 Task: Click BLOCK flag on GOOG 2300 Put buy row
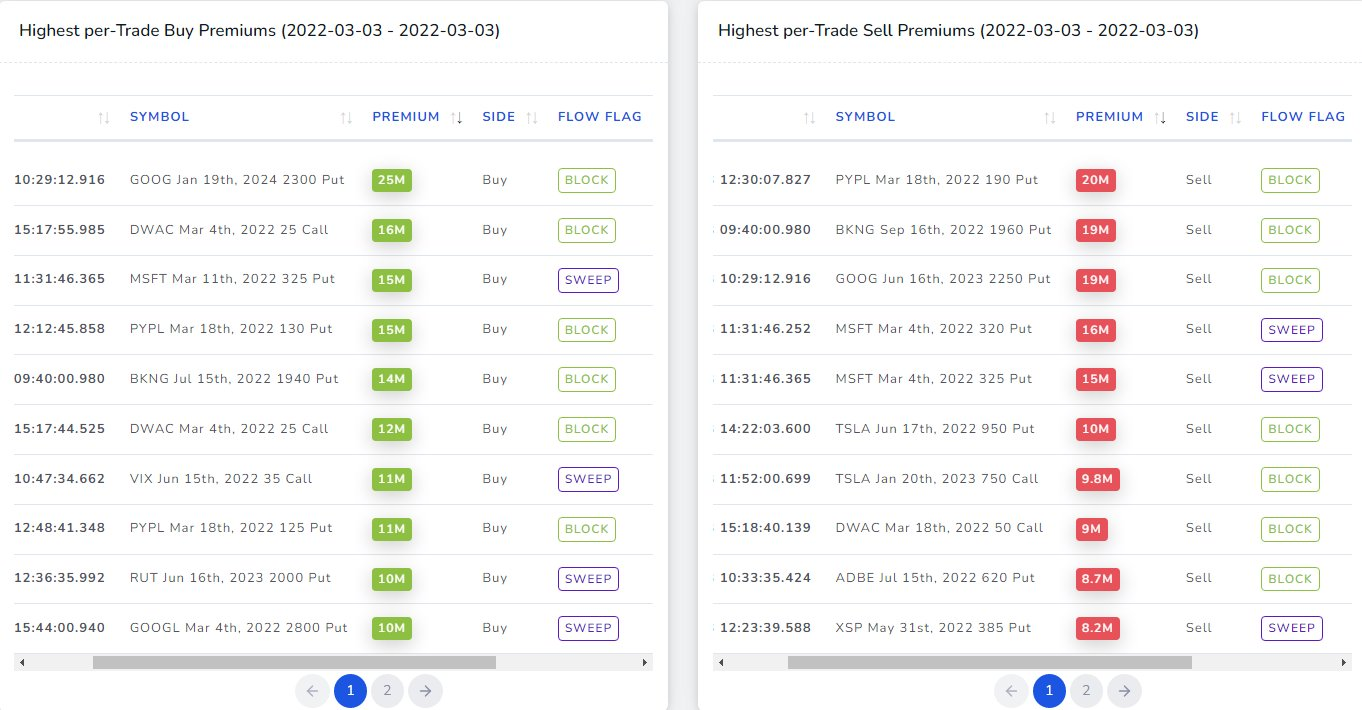click(587, 180)
